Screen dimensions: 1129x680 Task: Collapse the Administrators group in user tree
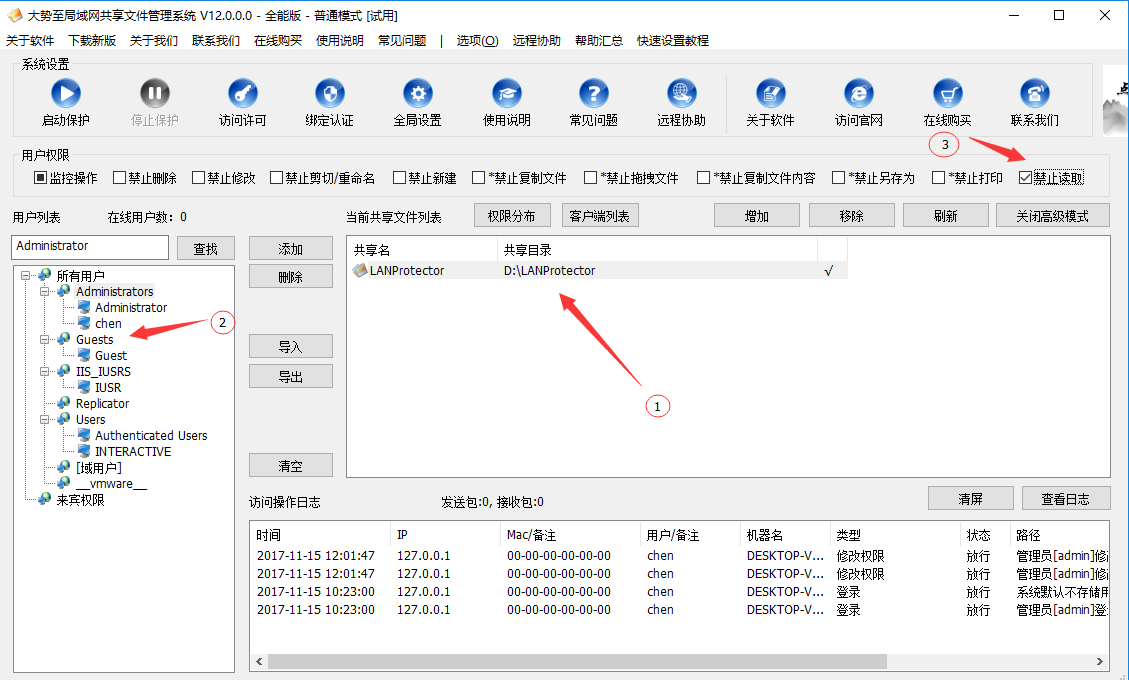click(45, 291)
